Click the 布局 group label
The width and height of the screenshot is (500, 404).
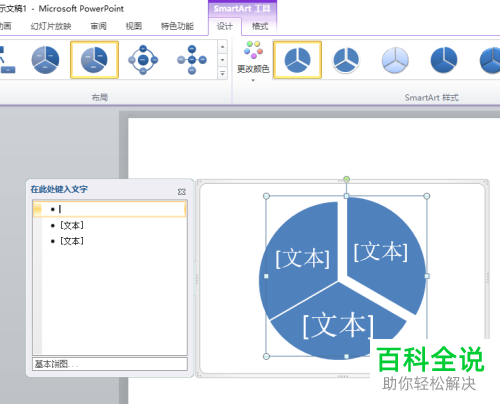100,97
